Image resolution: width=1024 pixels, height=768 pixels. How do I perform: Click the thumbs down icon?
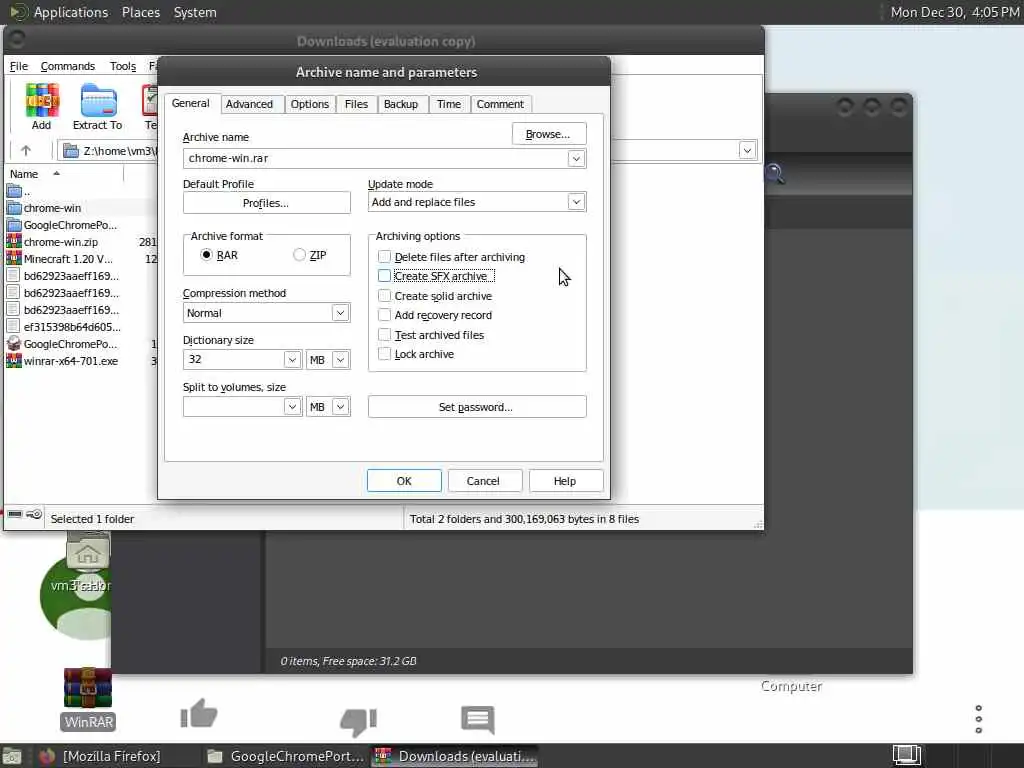point(359,722)
